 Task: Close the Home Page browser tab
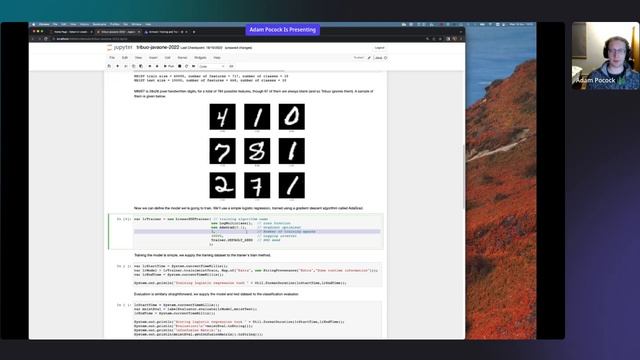click(91, 32)
